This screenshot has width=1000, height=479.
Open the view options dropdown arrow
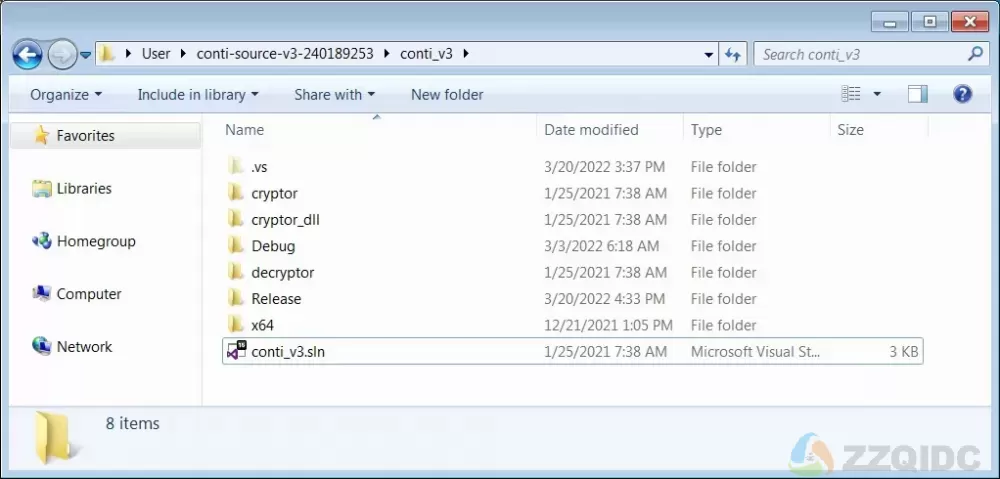(877, 94)
